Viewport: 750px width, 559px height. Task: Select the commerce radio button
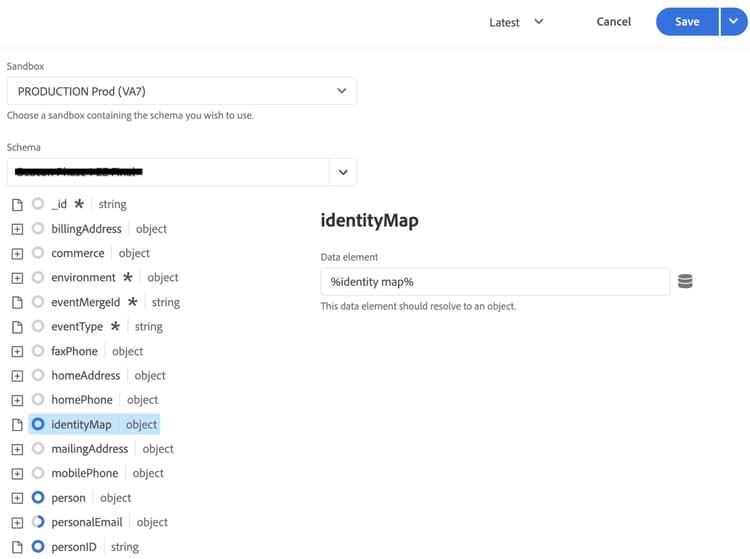click(38, 252)
